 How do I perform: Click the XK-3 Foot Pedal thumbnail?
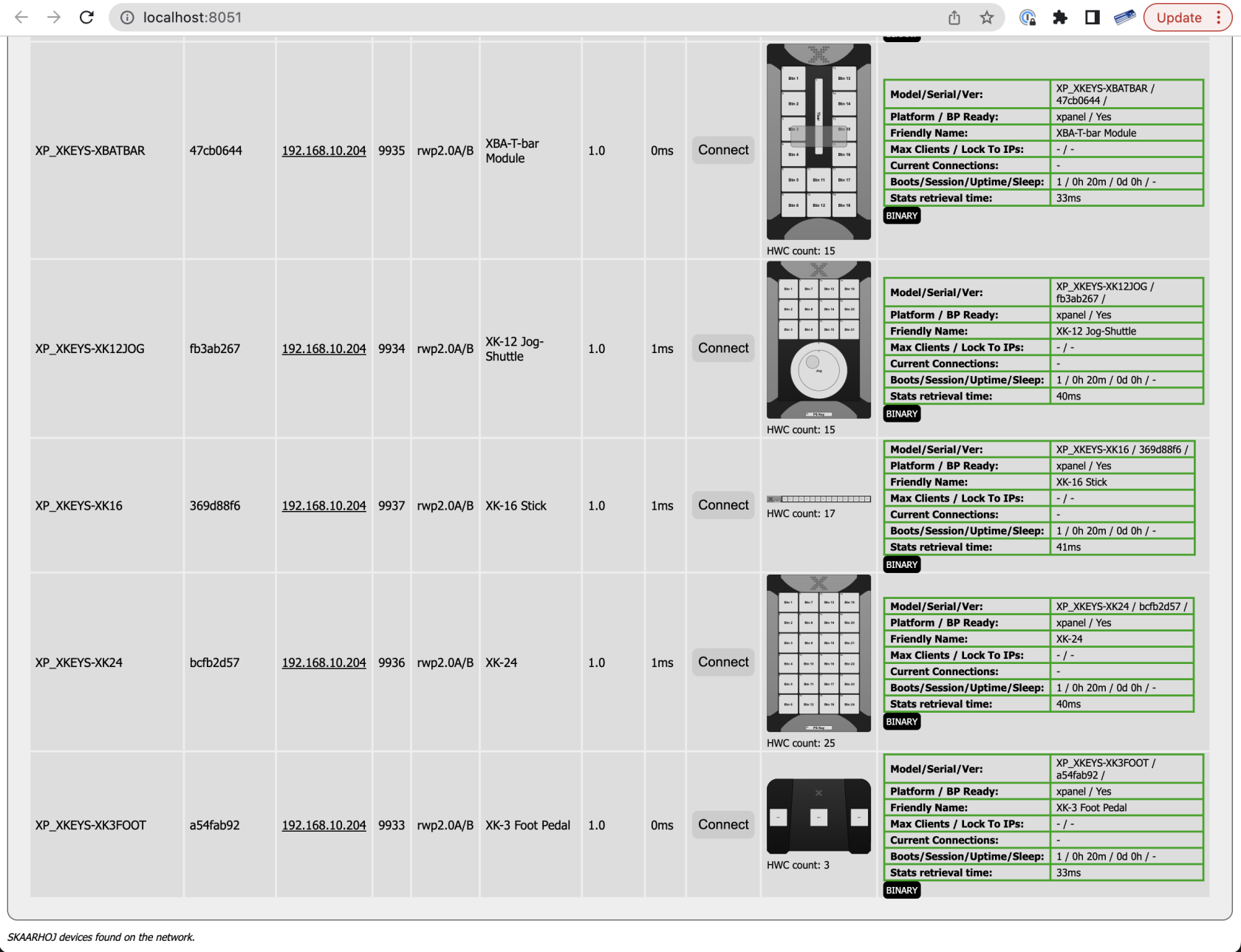(818, 816)
